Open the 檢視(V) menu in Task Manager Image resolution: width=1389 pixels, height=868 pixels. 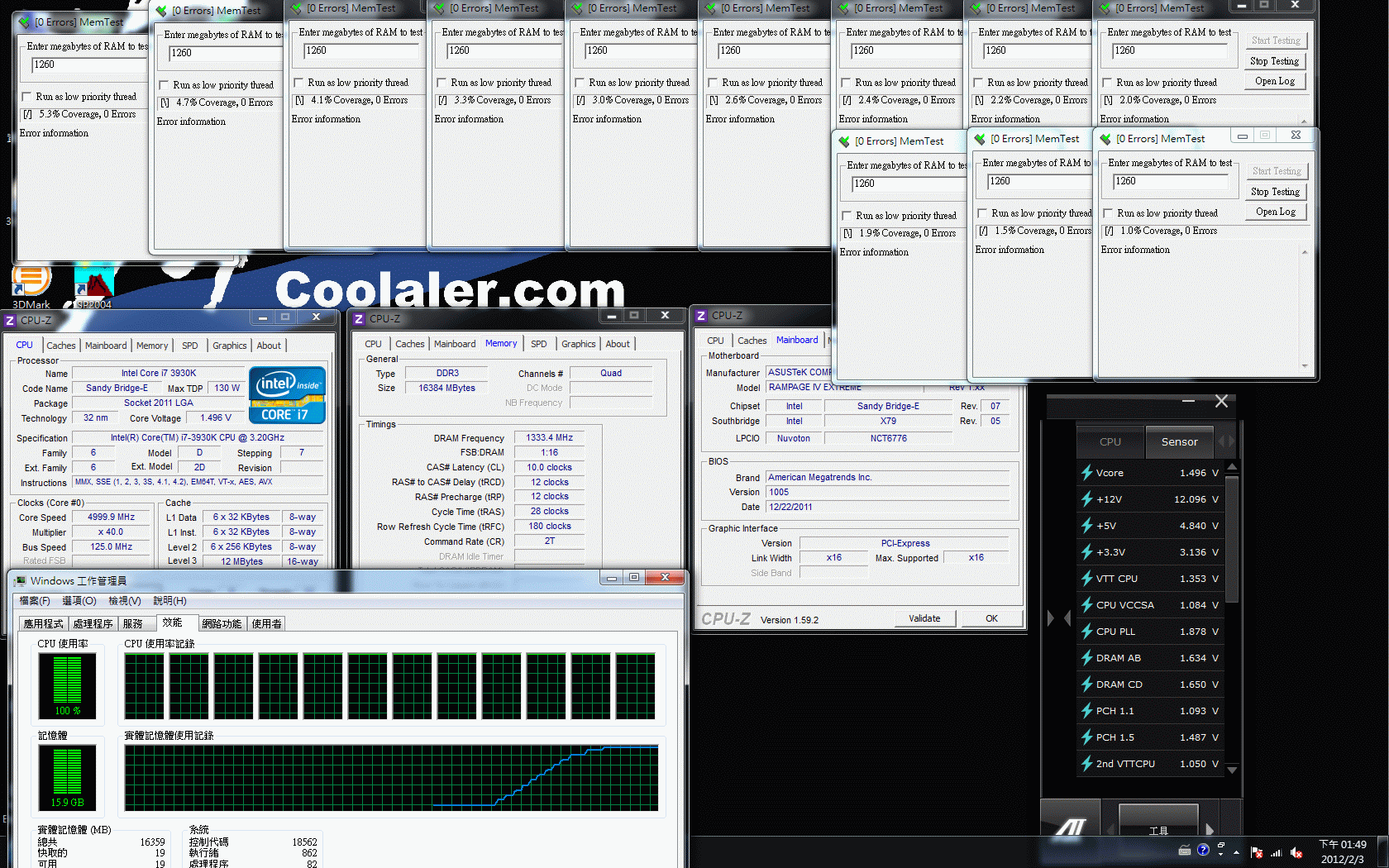[x=125, y=601]
